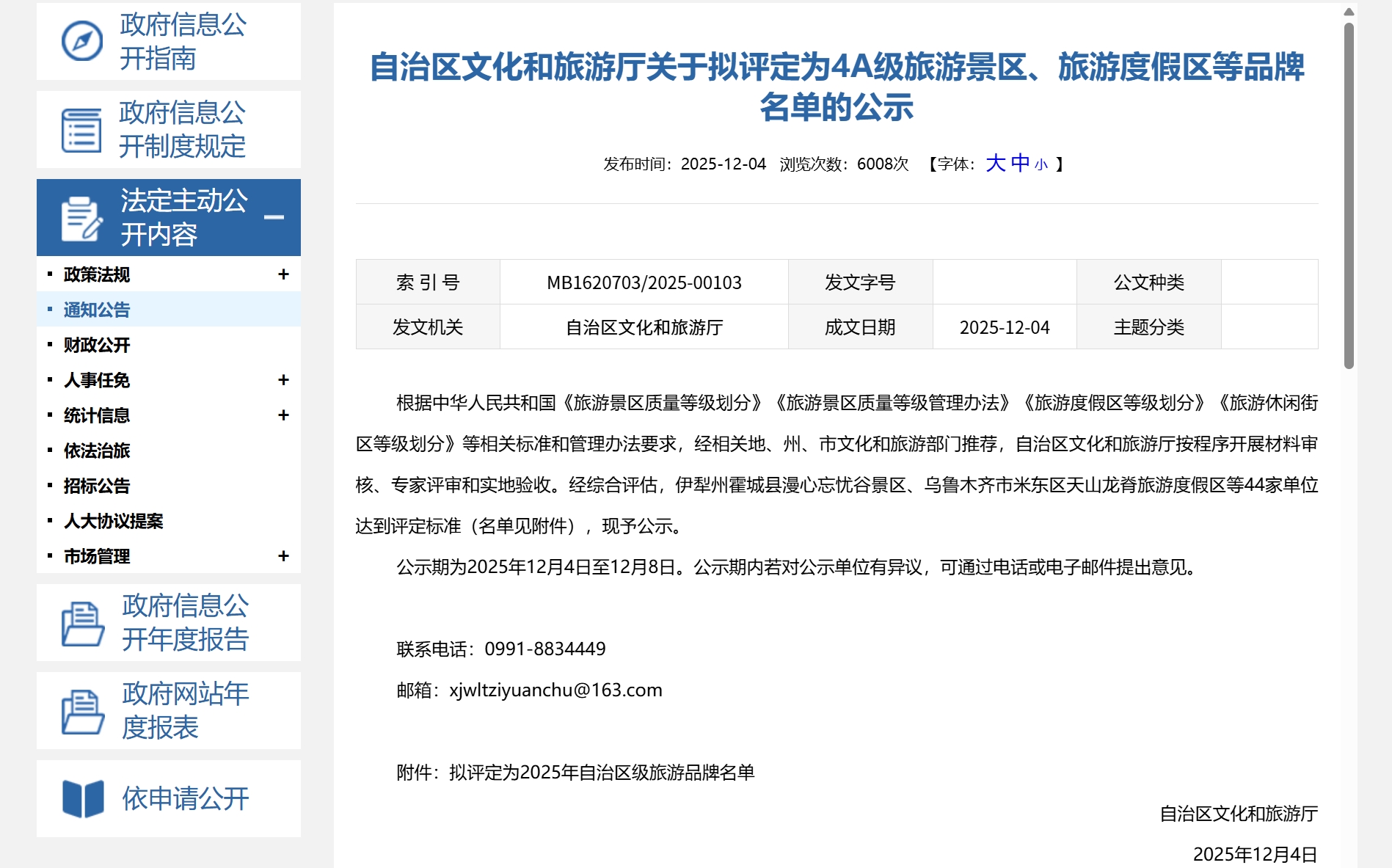Expand the 统计信息 submenu plus sign

(283, 415)
